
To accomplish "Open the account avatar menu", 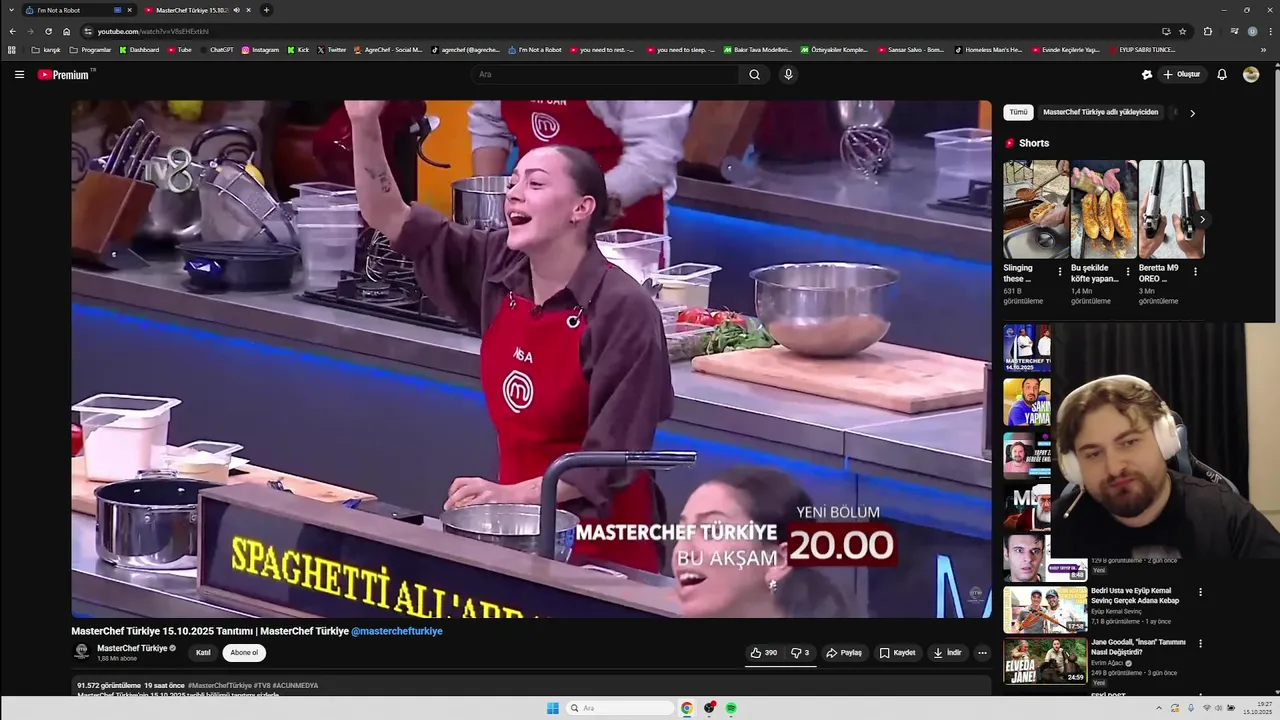I will click(x=1250, y=74).
